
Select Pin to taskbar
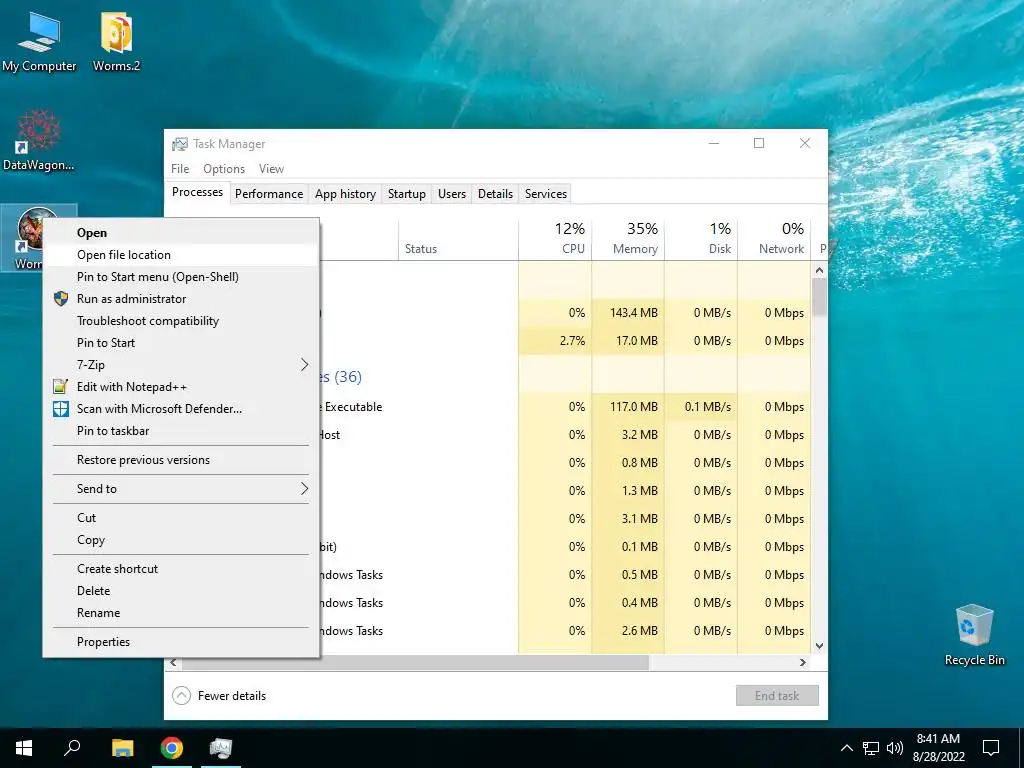[x=181, y=430]
